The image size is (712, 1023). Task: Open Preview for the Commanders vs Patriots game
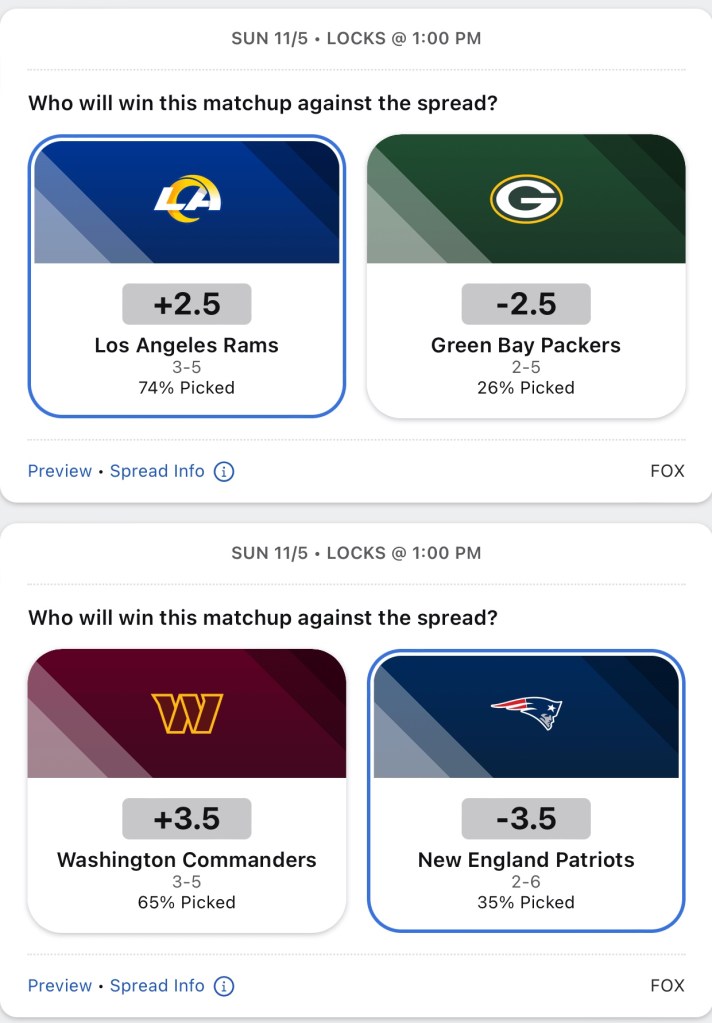(x=60, y=986)
